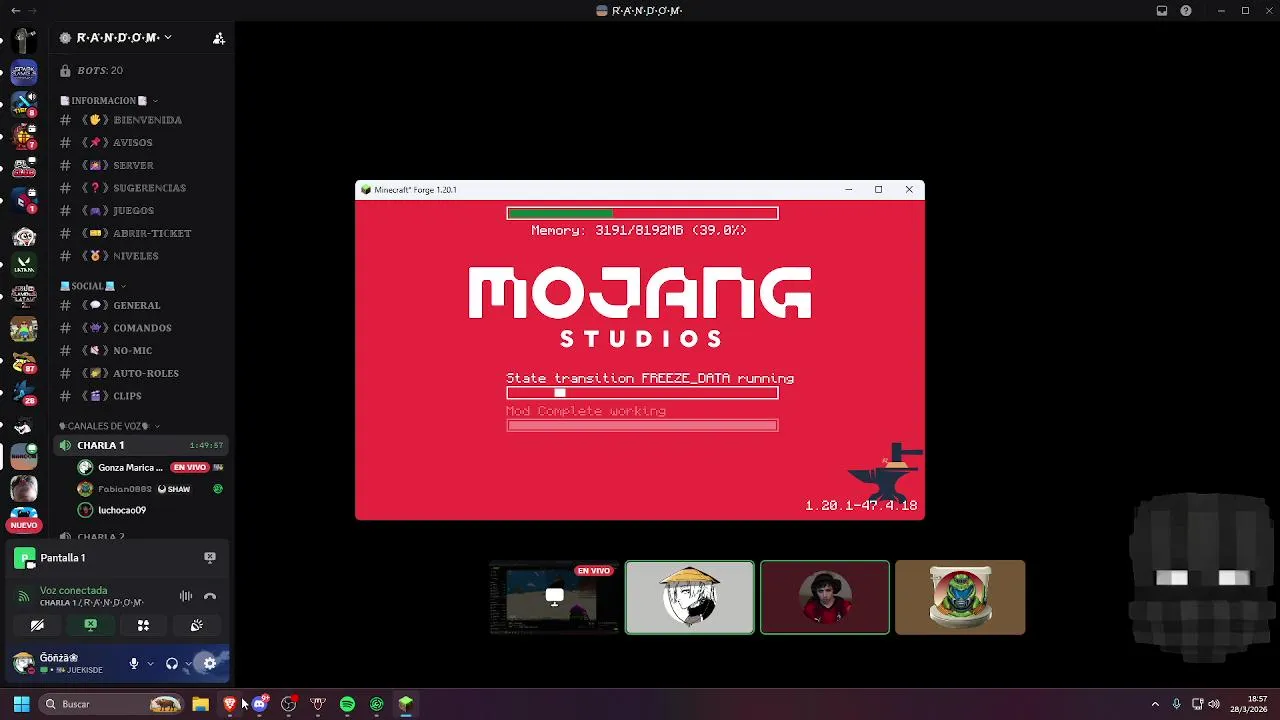The height and width of the screenshot is (720, 1280).
Task: Open microphone input options arrow
Action: [x=150, y=663]
